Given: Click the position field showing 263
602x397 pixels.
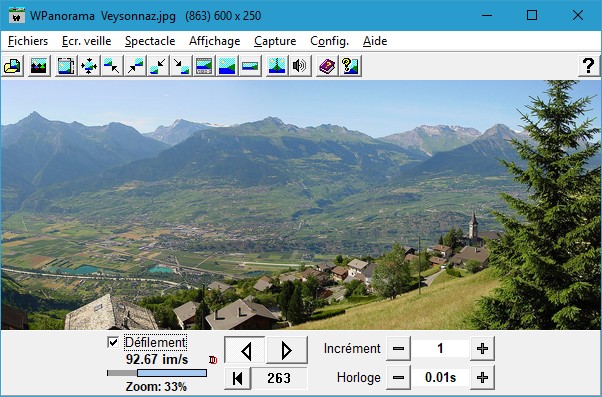Looking at the screenshot, I should pyautogui.click(x=279, y=378).
